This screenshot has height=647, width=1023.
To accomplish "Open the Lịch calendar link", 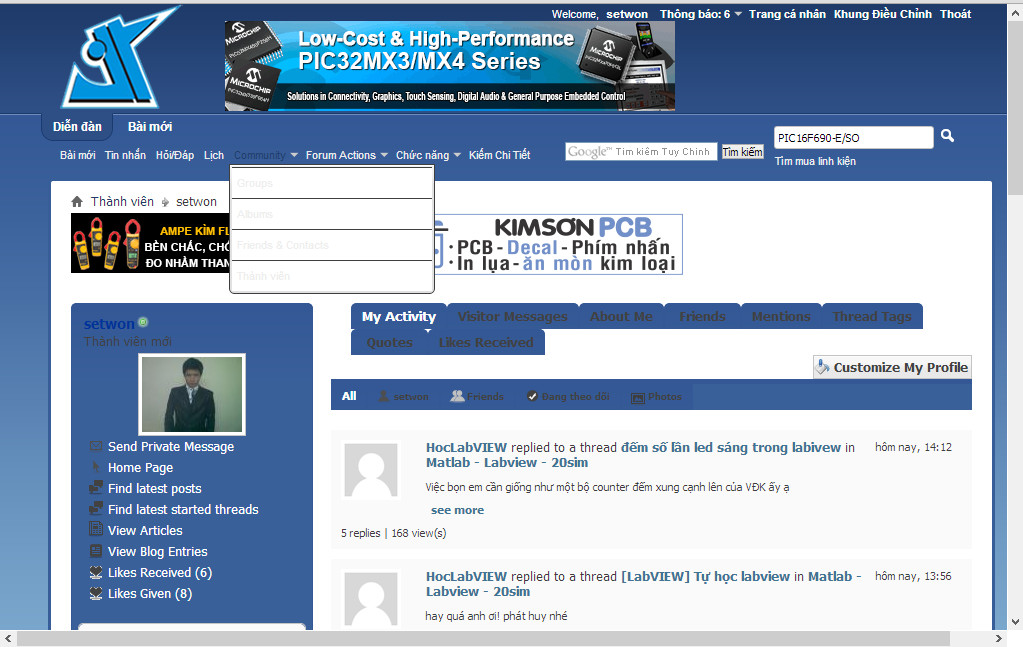I will coord(214,155).
